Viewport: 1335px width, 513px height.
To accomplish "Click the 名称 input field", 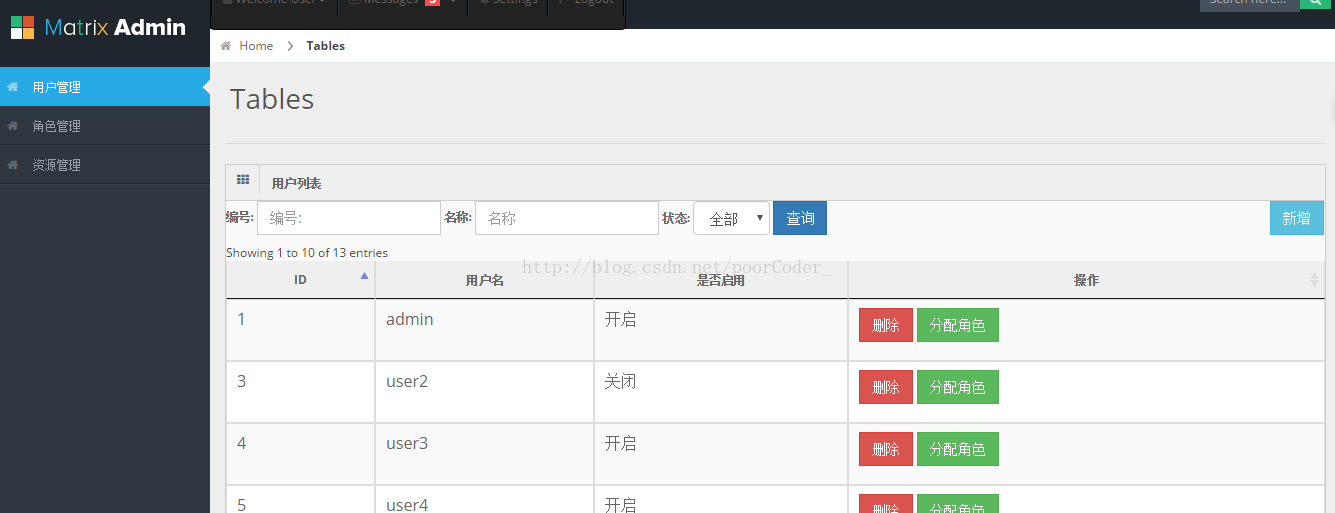I will coord(567,218).
